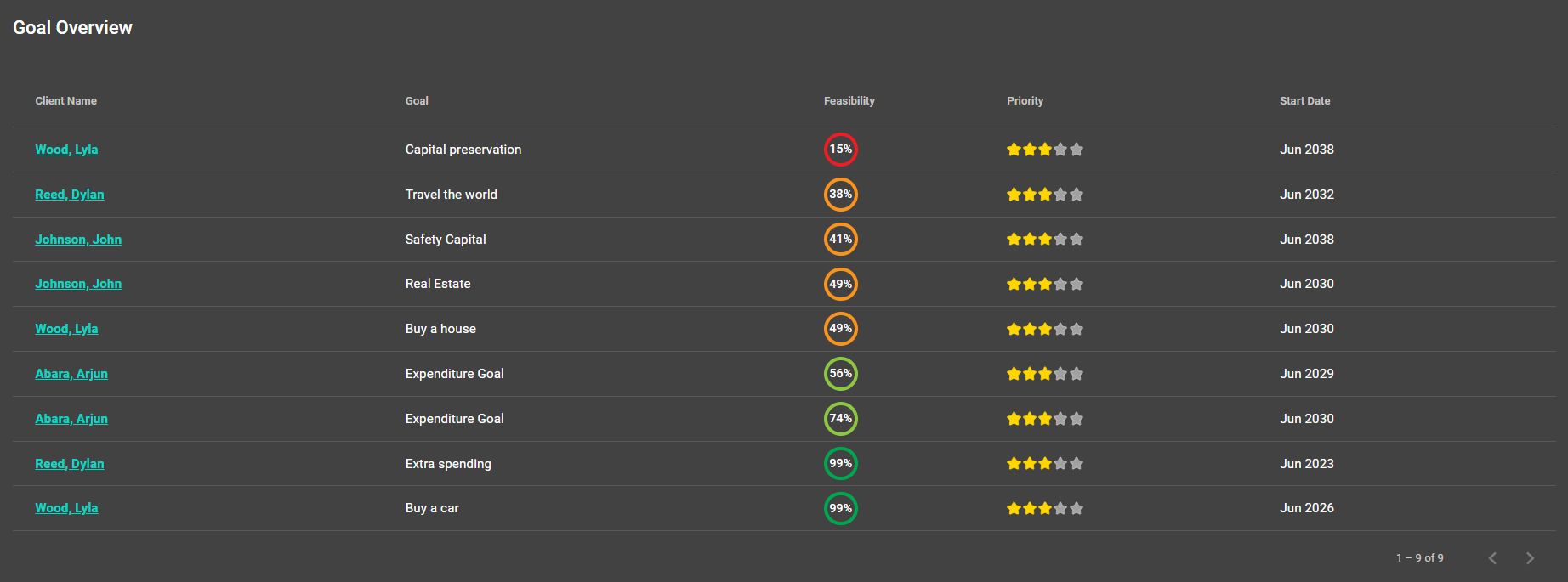1568x582 pixels.
Task: Open Wood, Lyla link in Capital preservation row
Action: click(x=66, y=150)
